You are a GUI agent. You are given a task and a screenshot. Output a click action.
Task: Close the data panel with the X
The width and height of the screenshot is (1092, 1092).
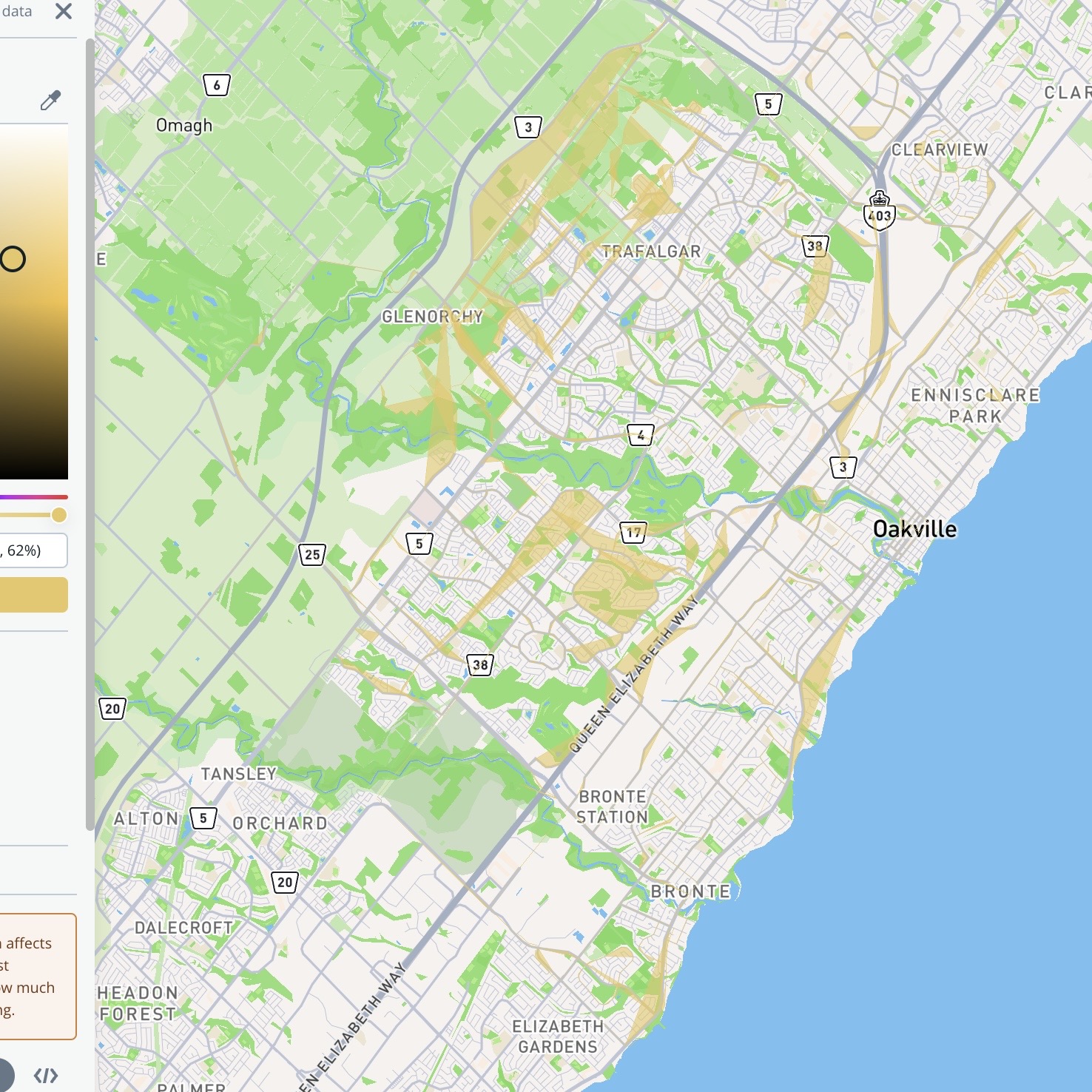63,12
